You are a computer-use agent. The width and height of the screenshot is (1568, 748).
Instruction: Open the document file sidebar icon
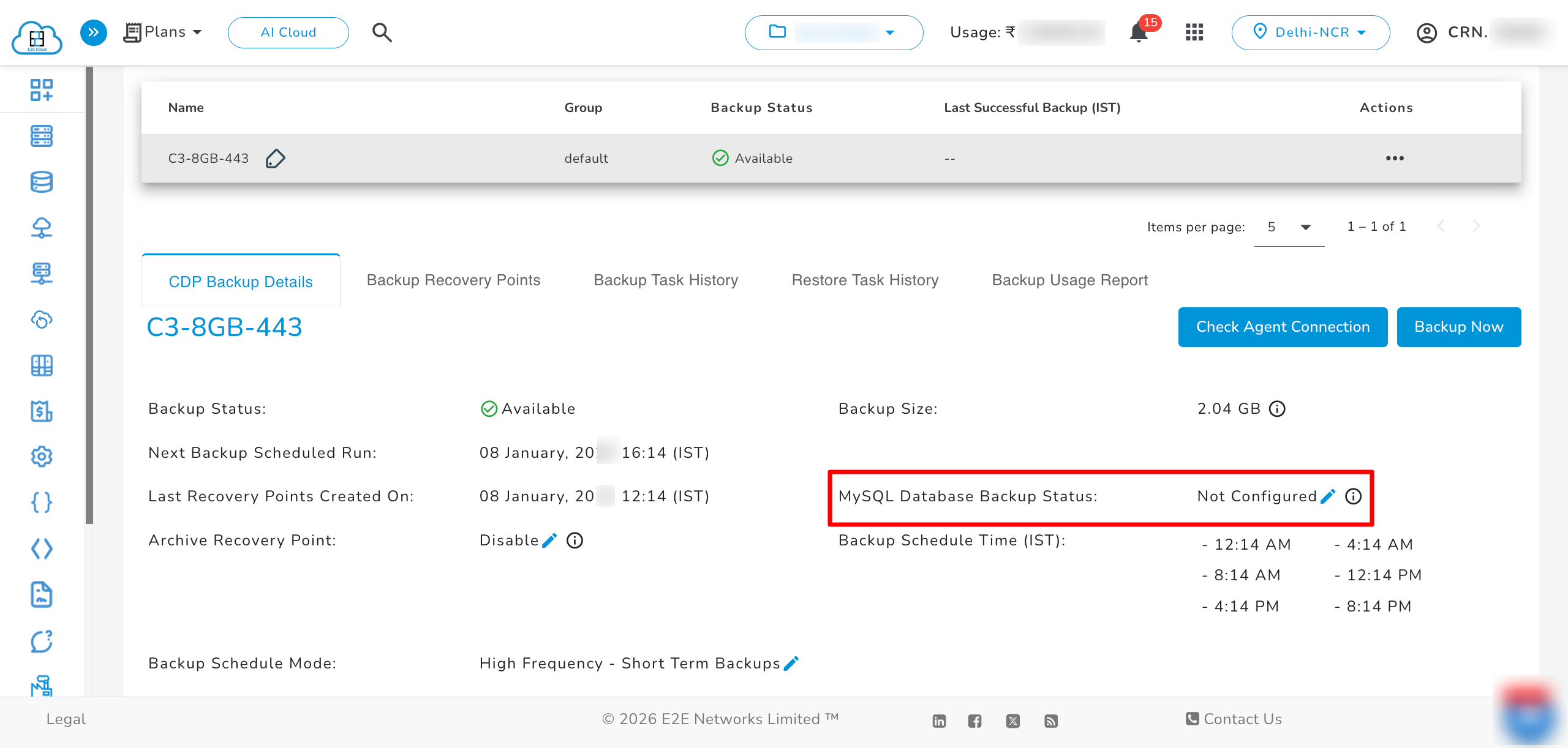click(x=42, y=594)
